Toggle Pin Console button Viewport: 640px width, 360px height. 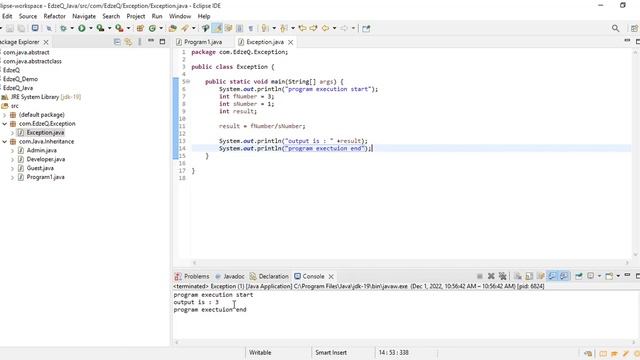tap(579, 276)
